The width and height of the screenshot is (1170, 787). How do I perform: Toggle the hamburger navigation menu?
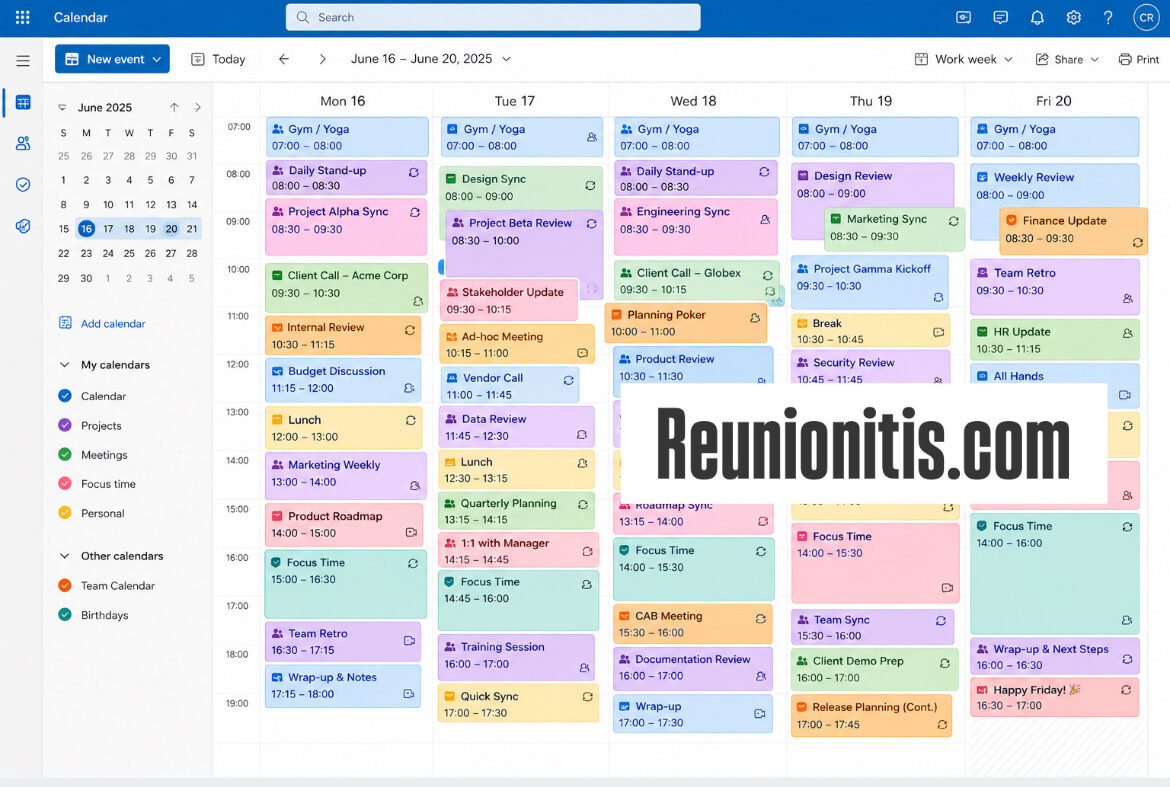click(23, 60)
